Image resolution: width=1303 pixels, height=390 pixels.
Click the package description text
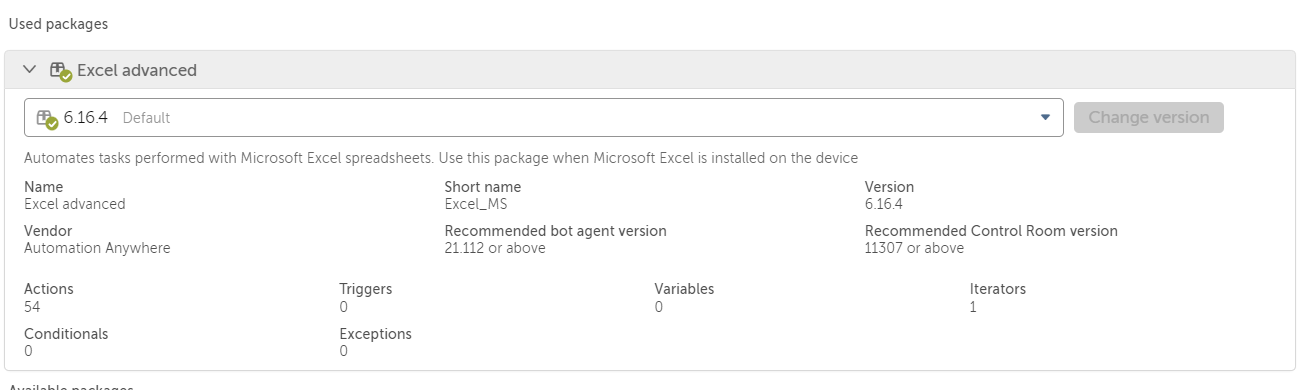[441, 158]
